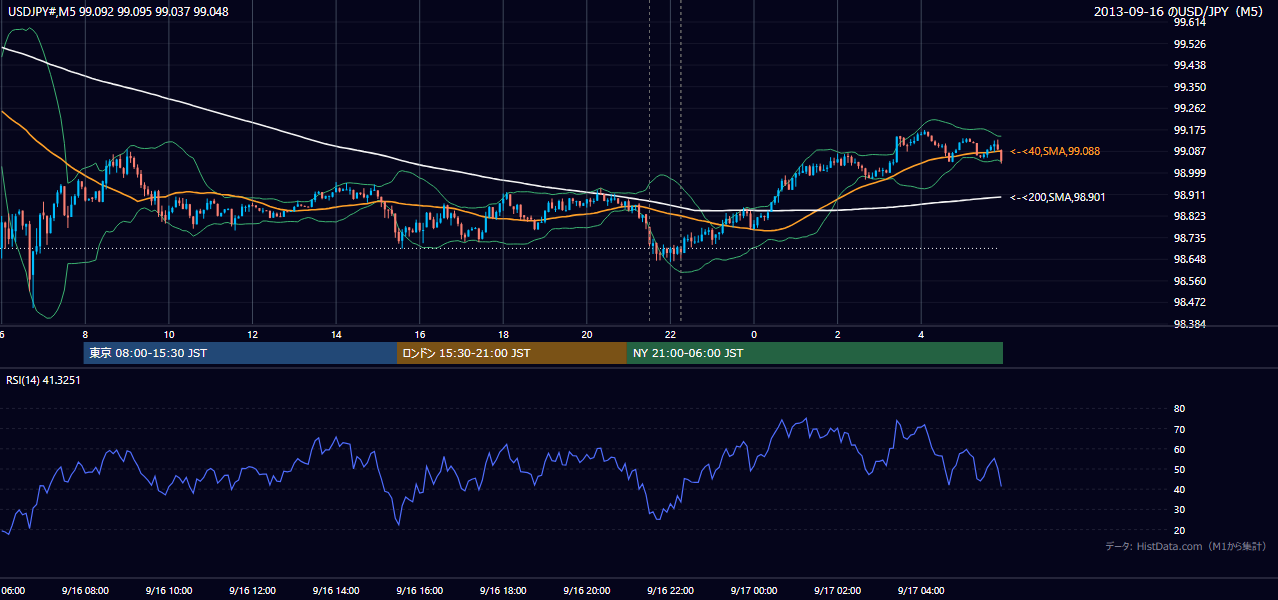This screenshot has height=600, width=1278.
Task: Click the hour 16 label under price chart
Action: tap(420, 335)
